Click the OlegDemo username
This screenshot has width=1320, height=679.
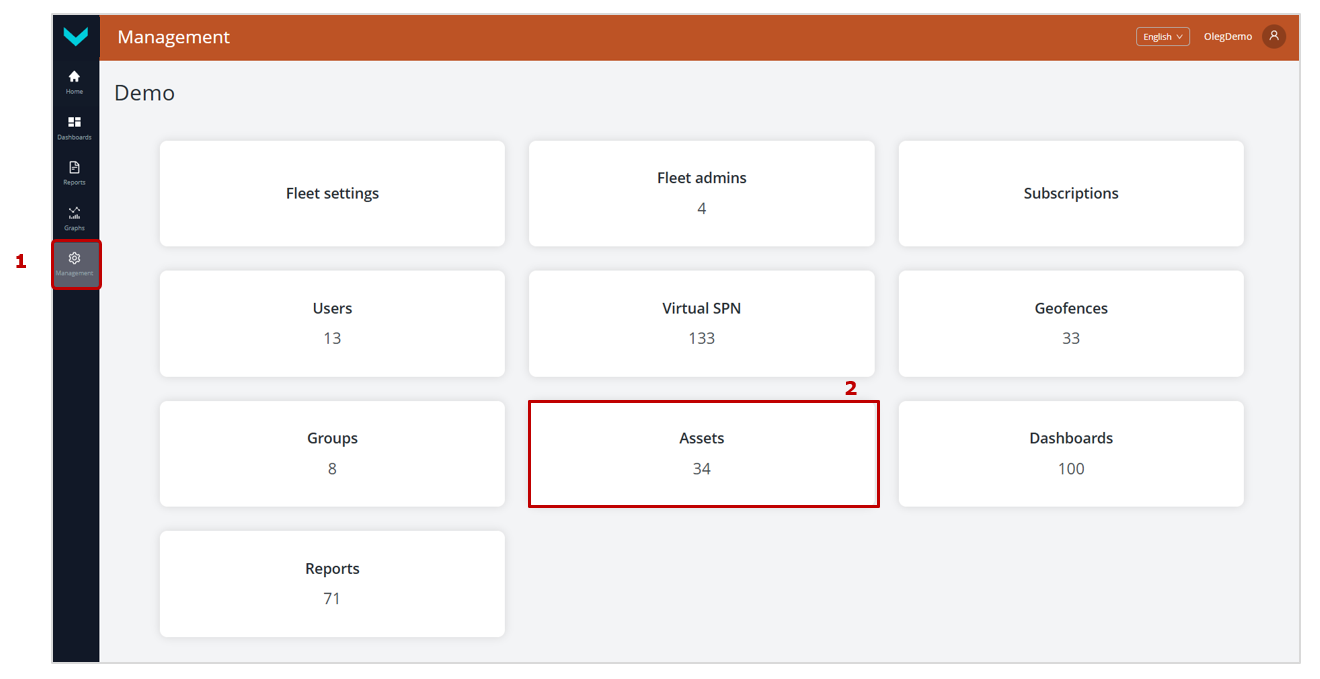click(1227, 37)
